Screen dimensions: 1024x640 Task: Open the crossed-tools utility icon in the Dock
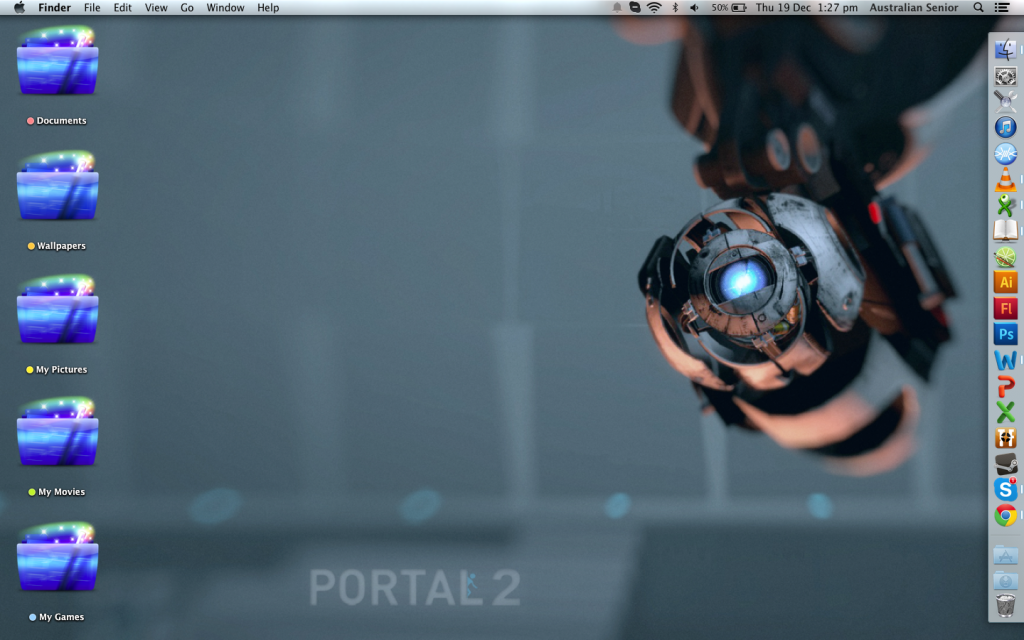pos(1005,102)
